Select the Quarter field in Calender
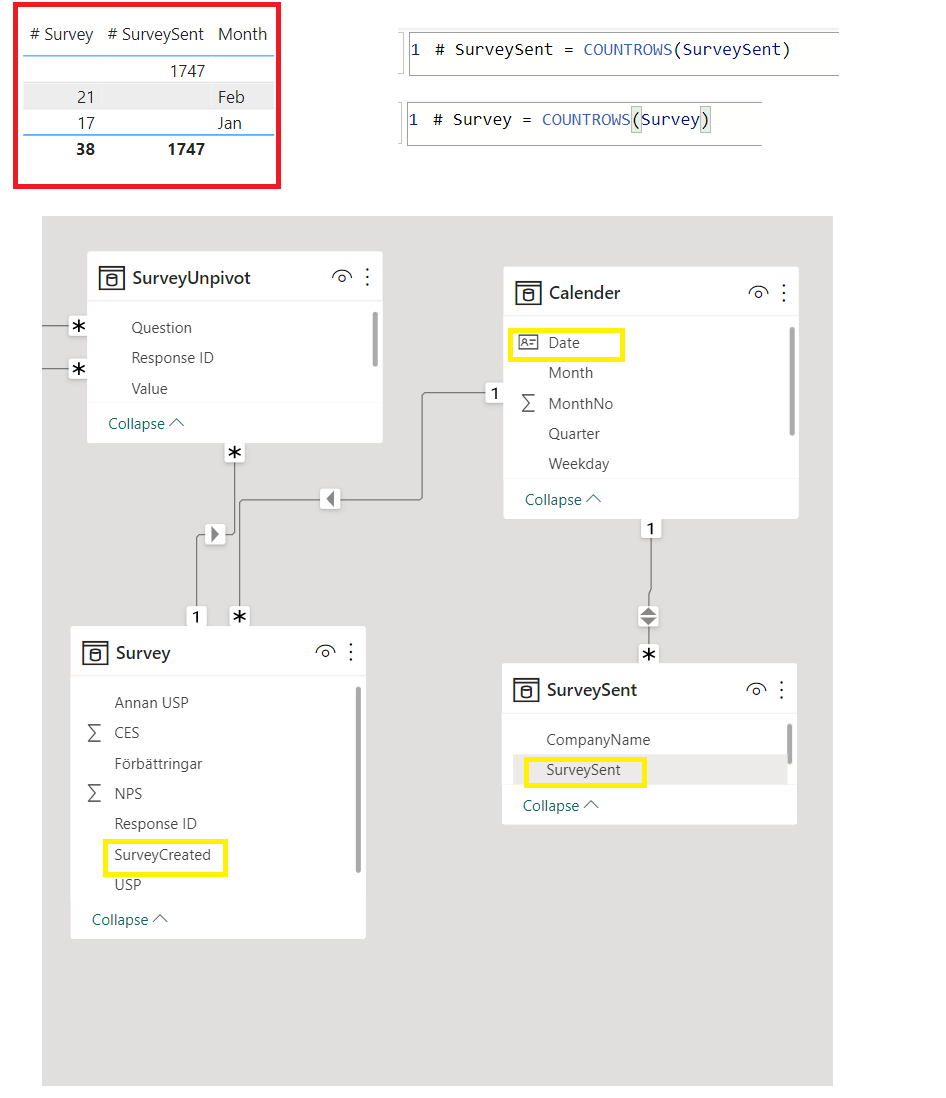Viewport: 946px width, 1098px height. tap(574, 434)
